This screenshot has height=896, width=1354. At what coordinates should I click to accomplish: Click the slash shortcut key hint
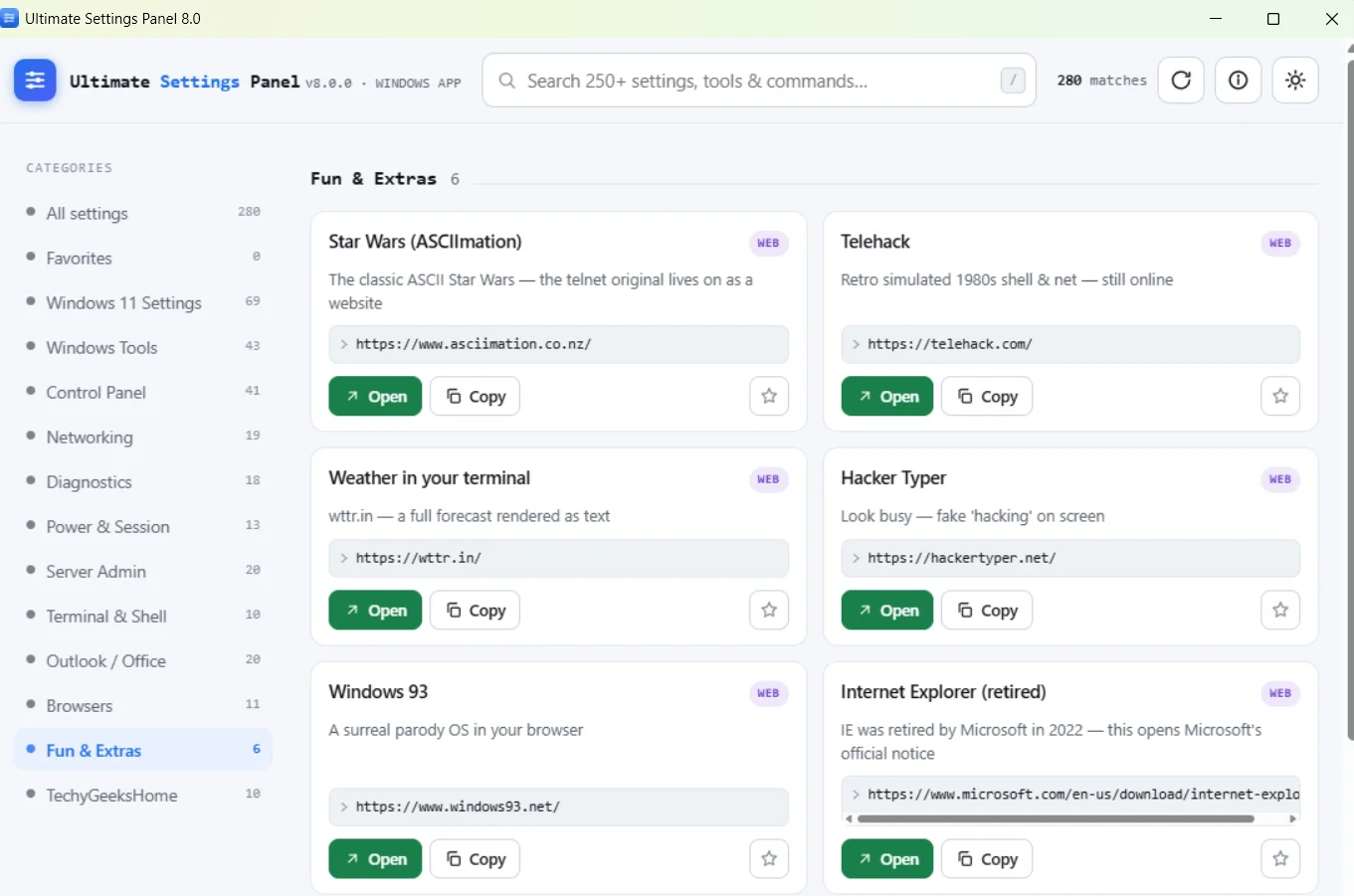click(1013, 81)
